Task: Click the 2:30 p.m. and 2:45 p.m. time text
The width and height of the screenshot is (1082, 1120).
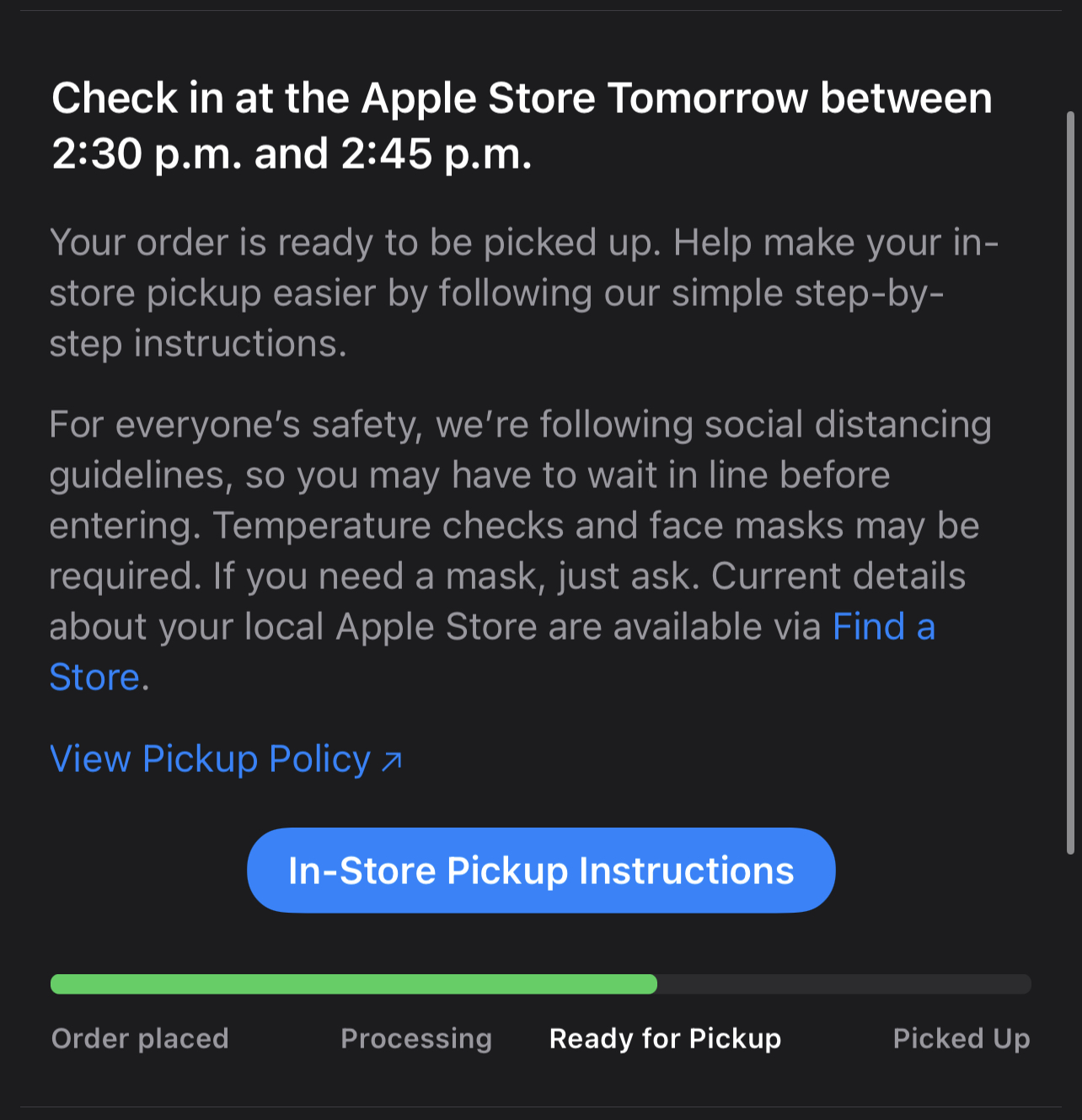Action: (x=292, y=154)
